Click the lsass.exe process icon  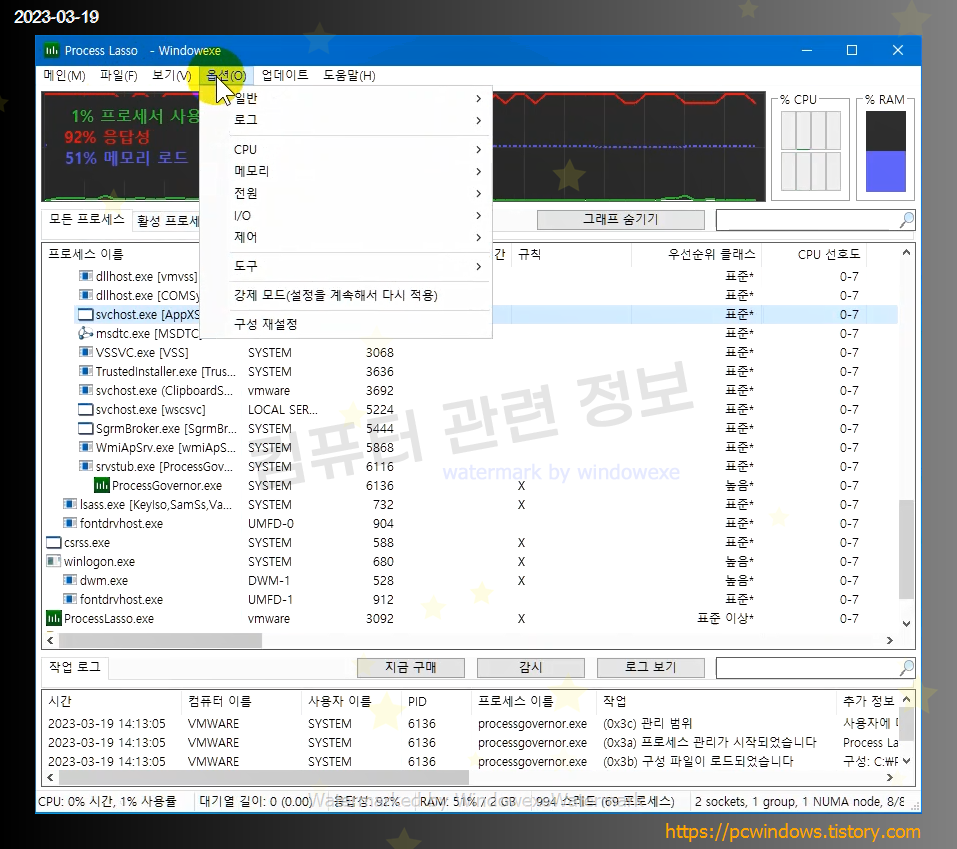pos(70,505)
